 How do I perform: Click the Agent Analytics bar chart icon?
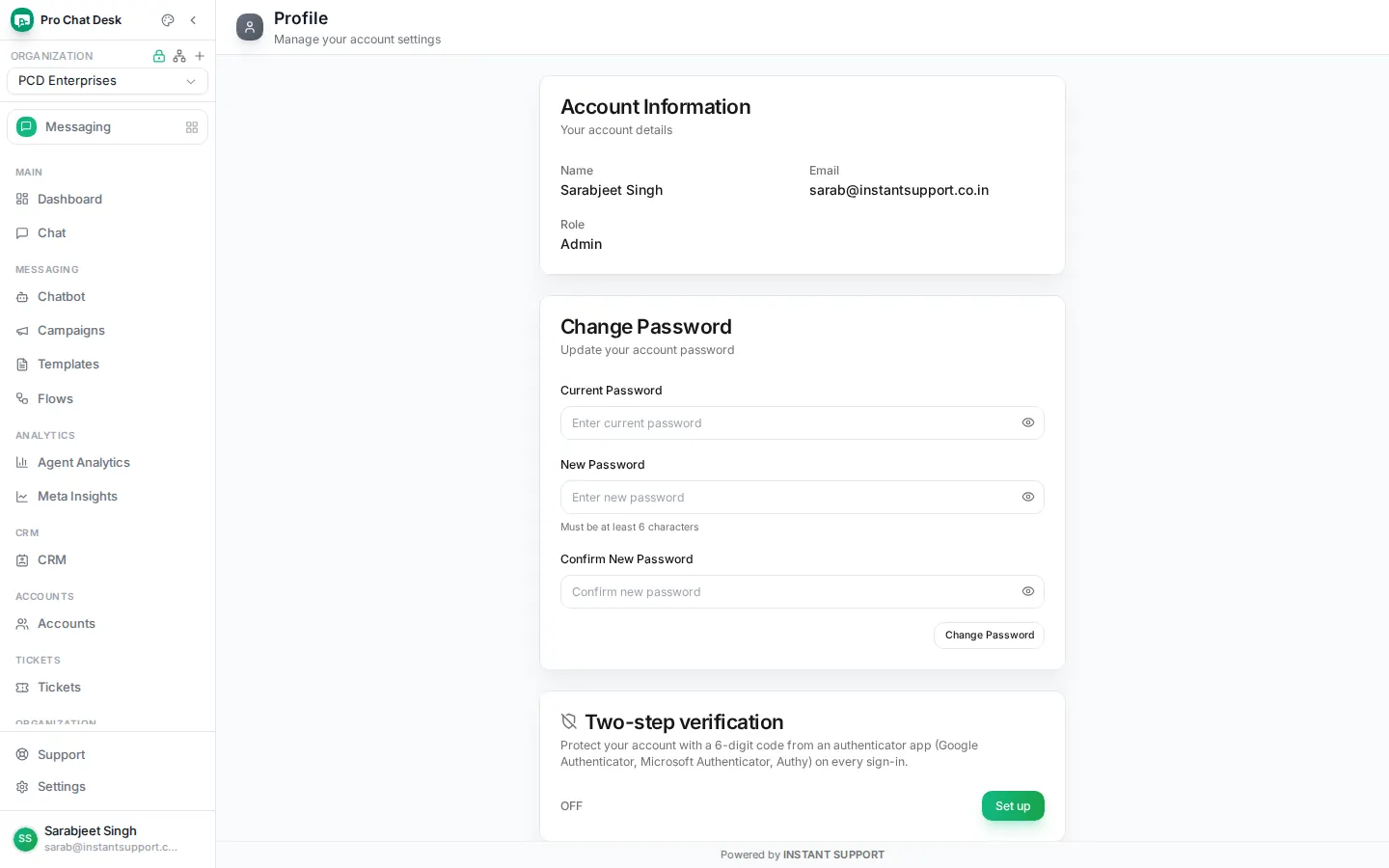(x=22, y=463)
